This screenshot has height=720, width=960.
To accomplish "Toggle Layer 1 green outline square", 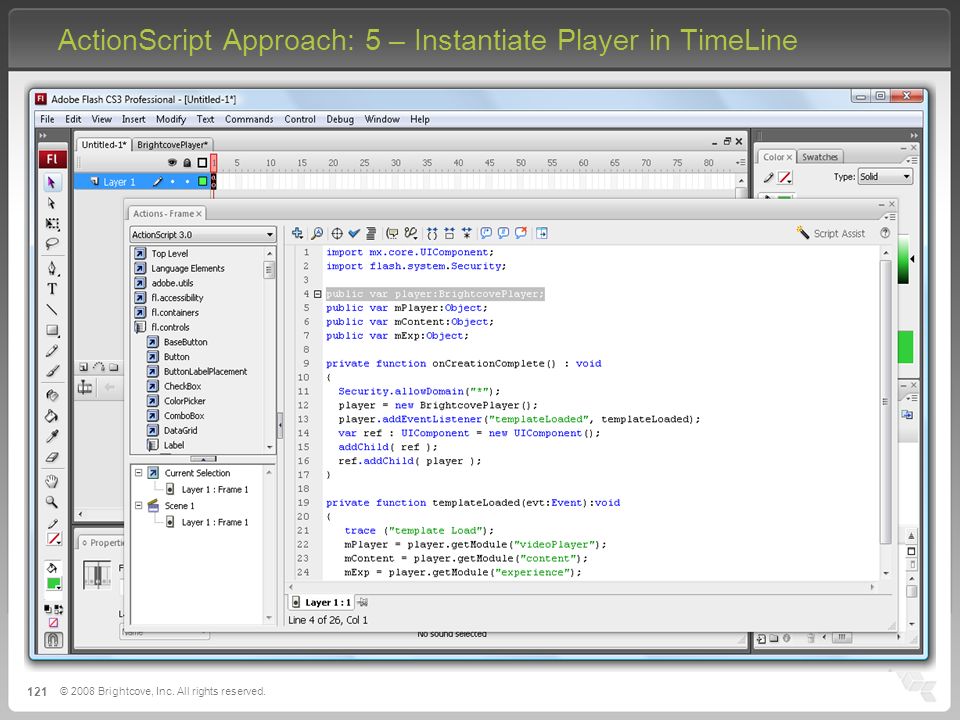I will click(202, 182).
